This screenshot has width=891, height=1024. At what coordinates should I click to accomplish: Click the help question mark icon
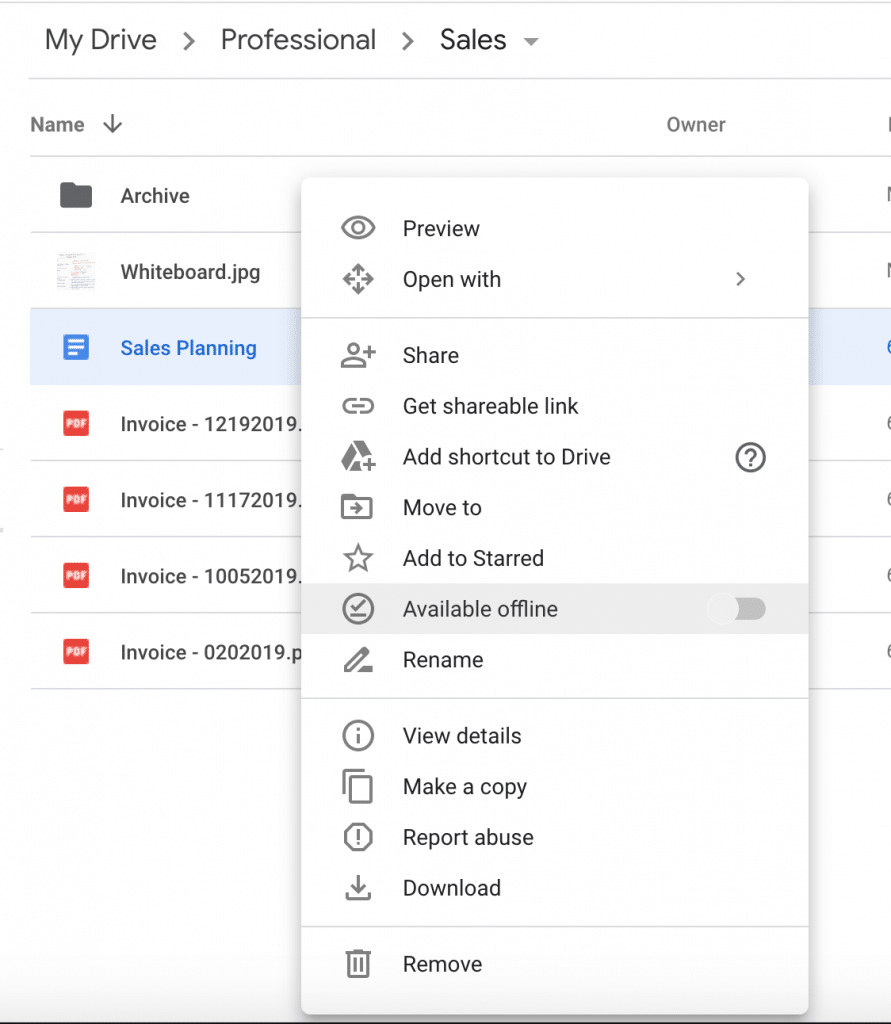click(x=750, y=458)
